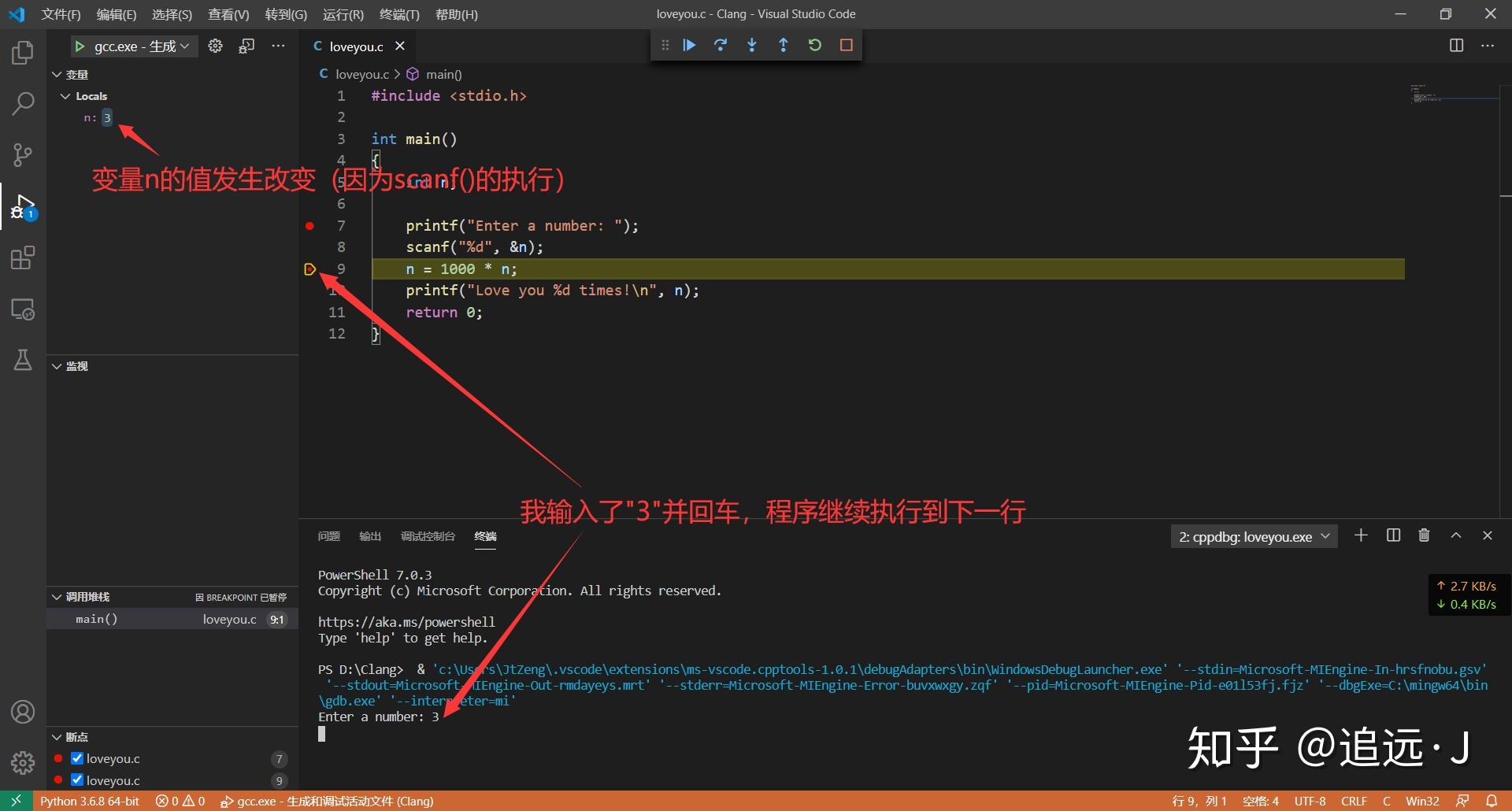1512x811 pixels.
Task: Open the Search view icon
Action: pos(23,102)
